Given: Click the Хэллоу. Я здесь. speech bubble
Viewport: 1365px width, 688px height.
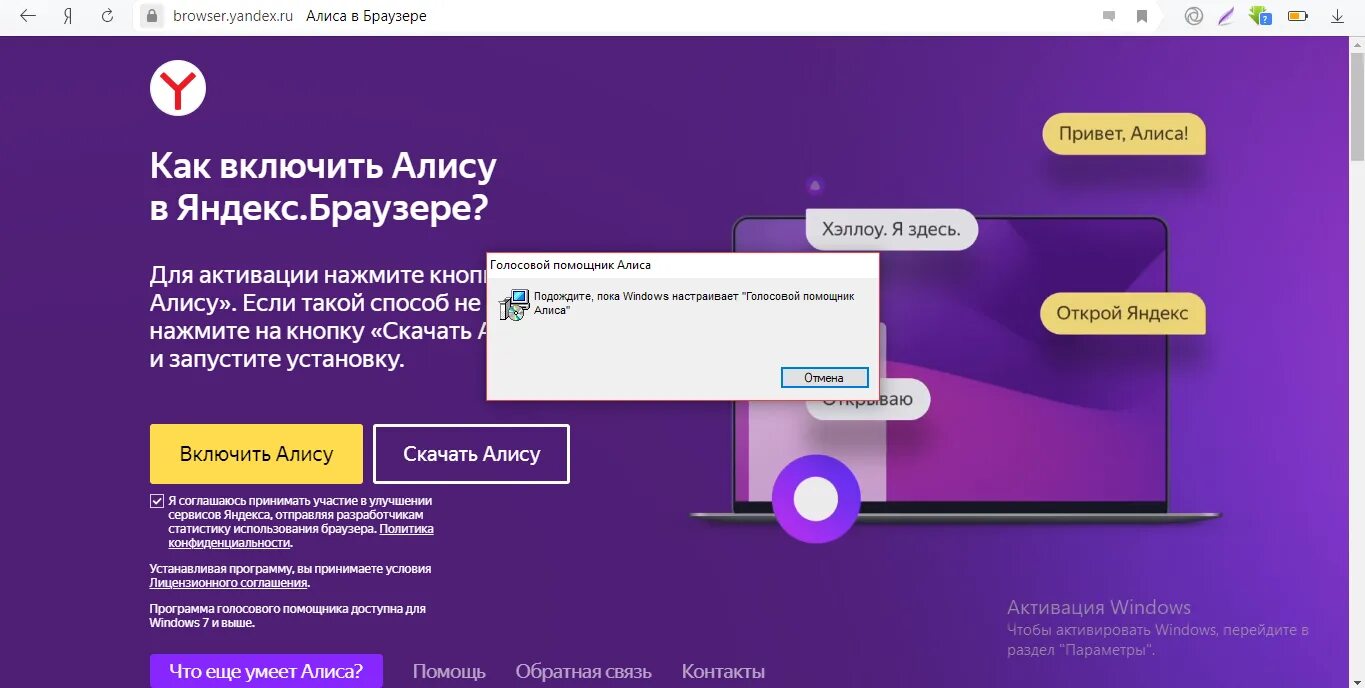Looking at the screenshot, I should pos(891,229).
